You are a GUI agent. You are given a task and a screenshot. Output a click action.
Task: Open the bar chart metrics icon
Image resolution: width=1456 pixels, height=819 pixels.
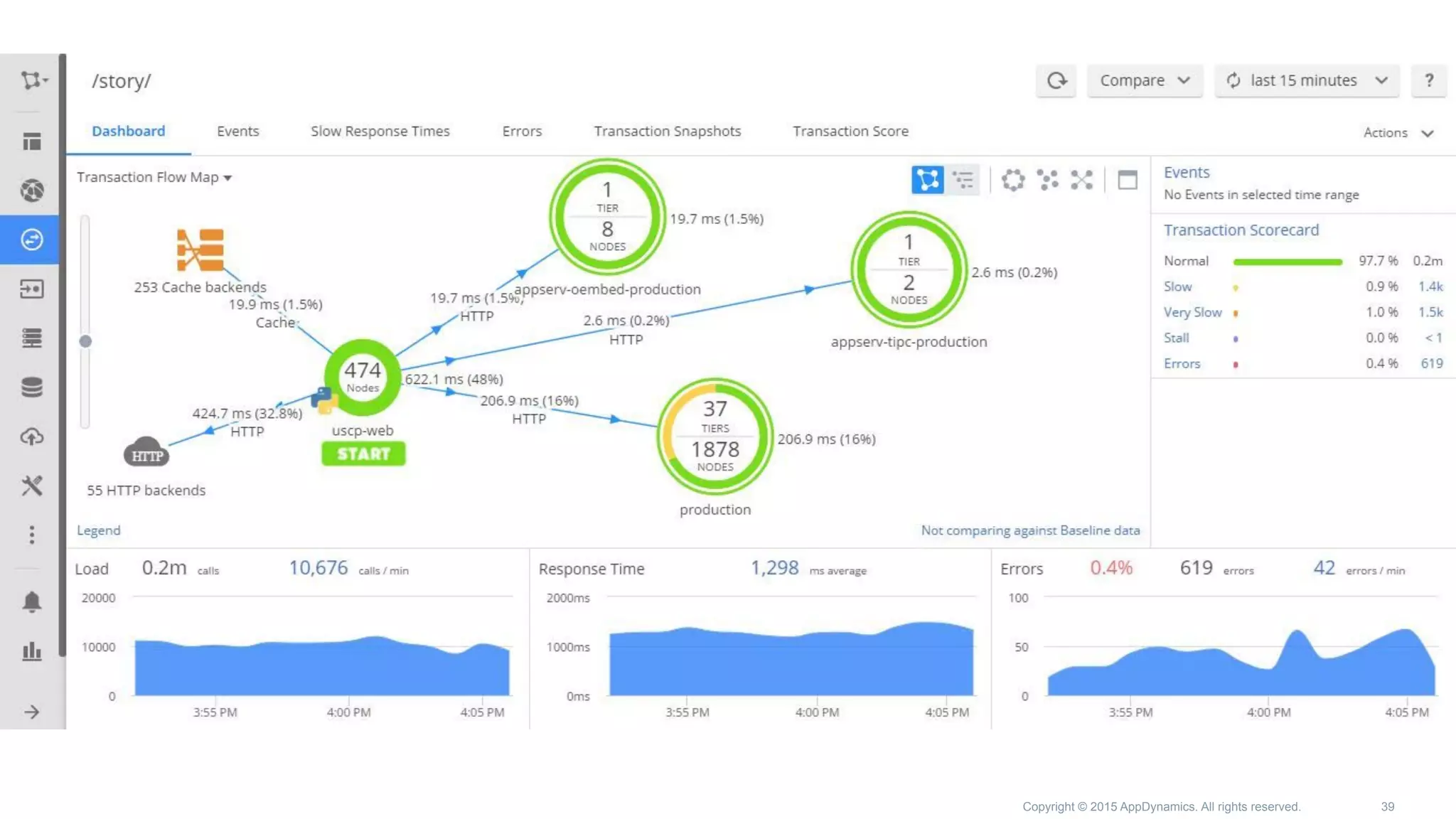point(31,651)
